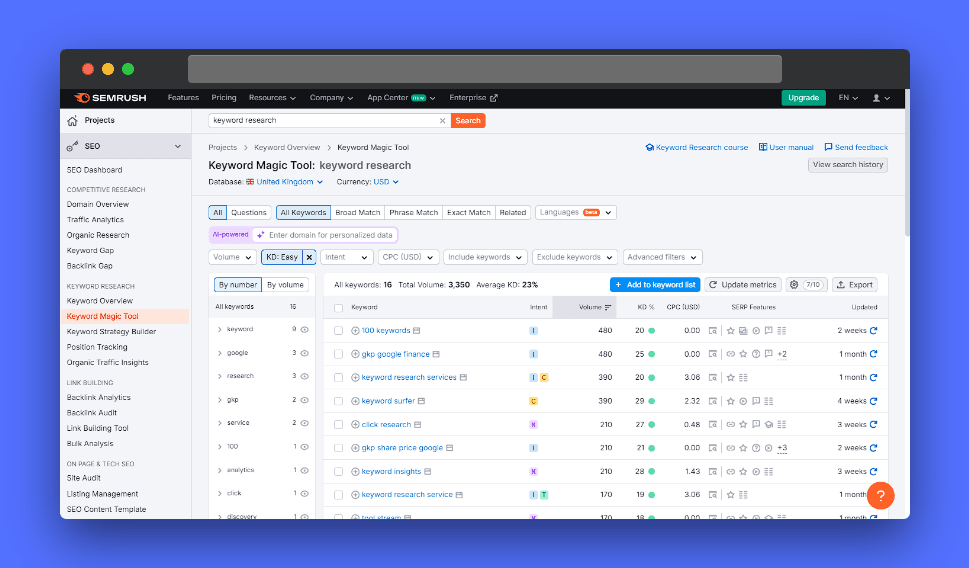Switch grouping to By volume
969x568 pixels.
(285, 285)
